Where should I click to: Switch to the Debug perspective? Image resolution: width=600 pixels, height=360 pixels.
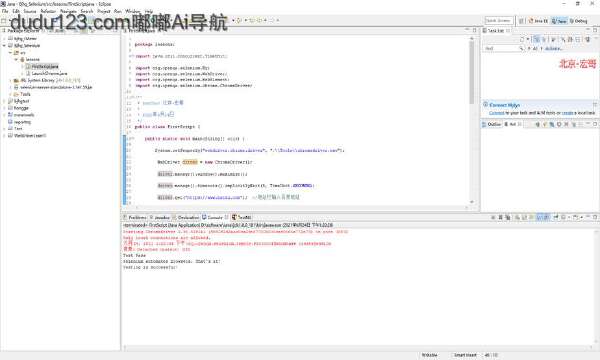578,21
